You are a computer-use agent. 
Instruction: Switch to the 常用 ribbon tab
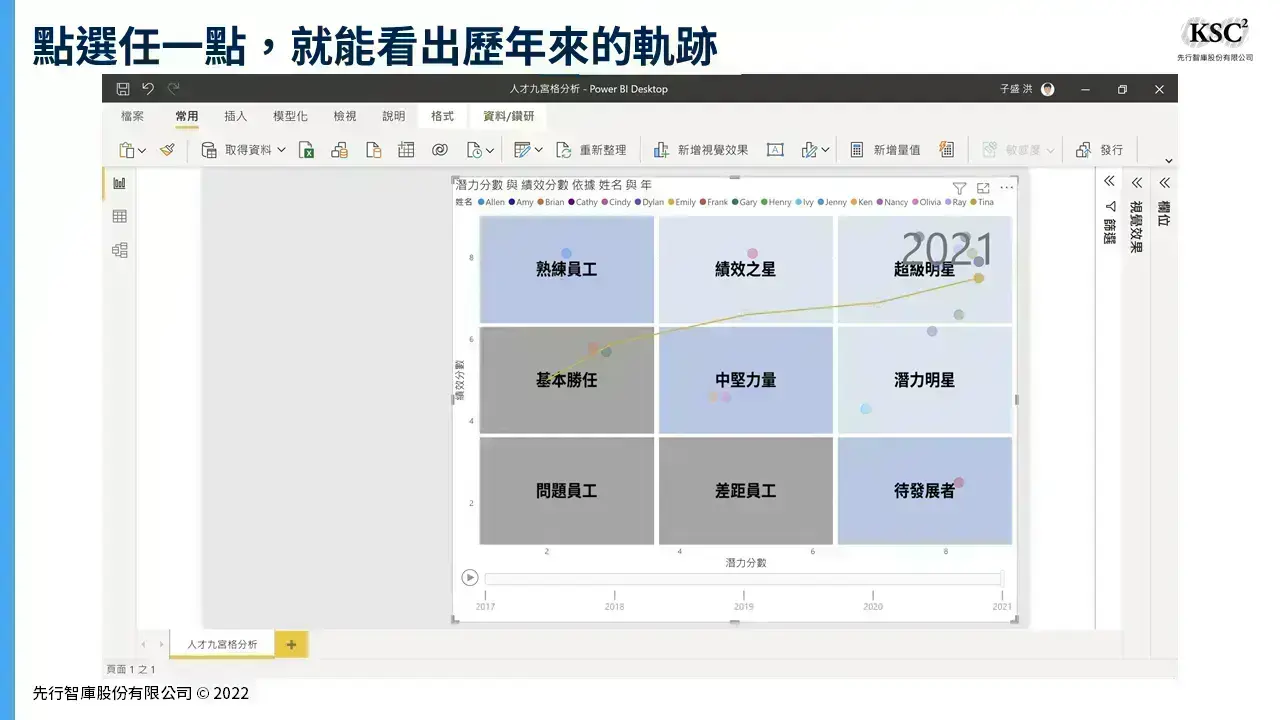(x=187, y=116)
